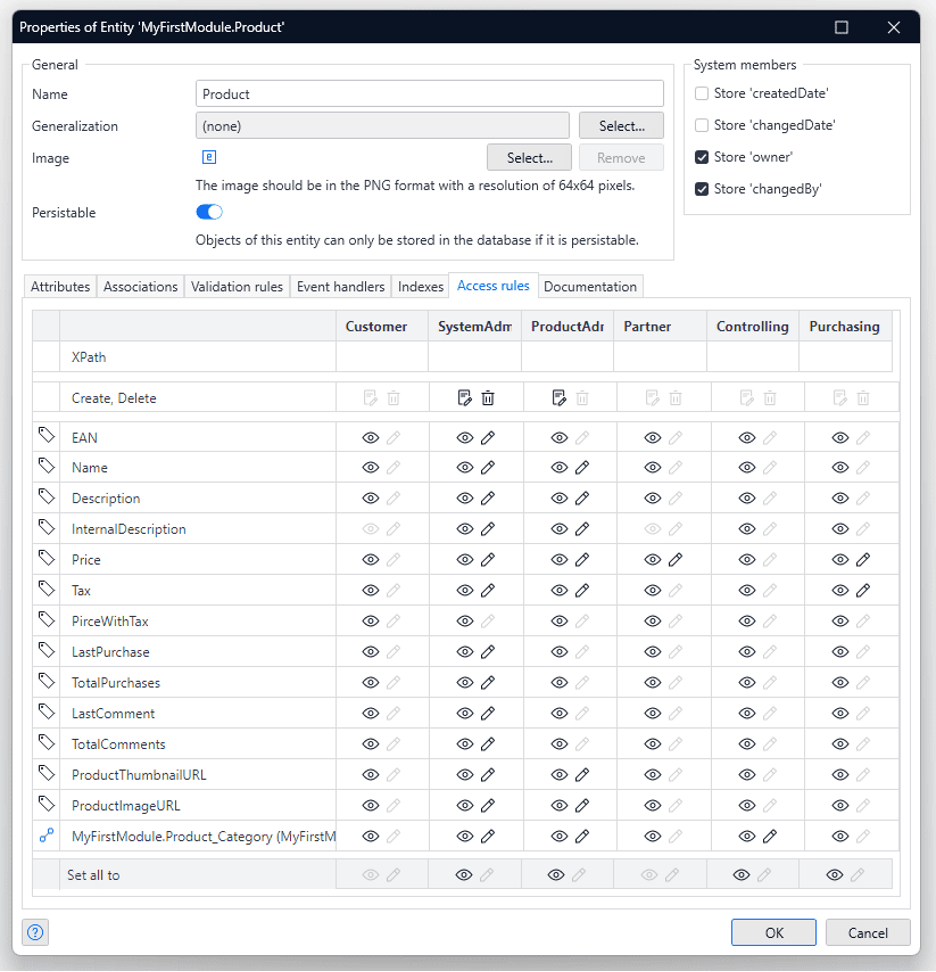Click the trash icon in SystemAdmin's Create, Delete cell
936x972 pixels.
pyautogui.click(x=487, y=396)
